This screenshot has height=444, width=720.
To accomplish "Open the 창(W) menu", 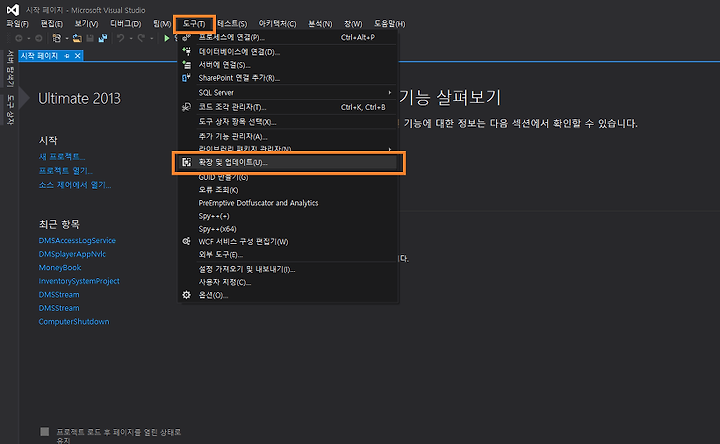I will click(x=353, y=24).
